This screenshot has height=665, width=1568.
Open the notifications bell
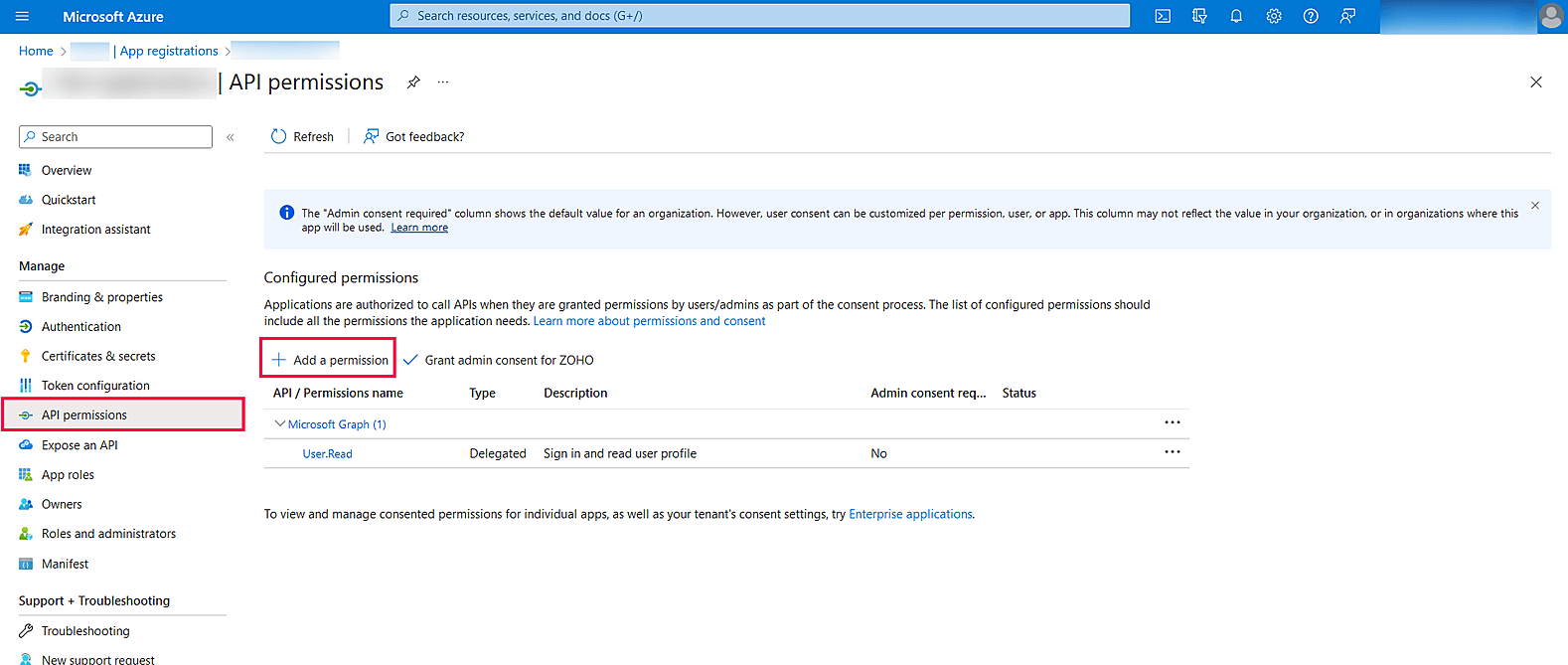click(x=1236, y=16)
